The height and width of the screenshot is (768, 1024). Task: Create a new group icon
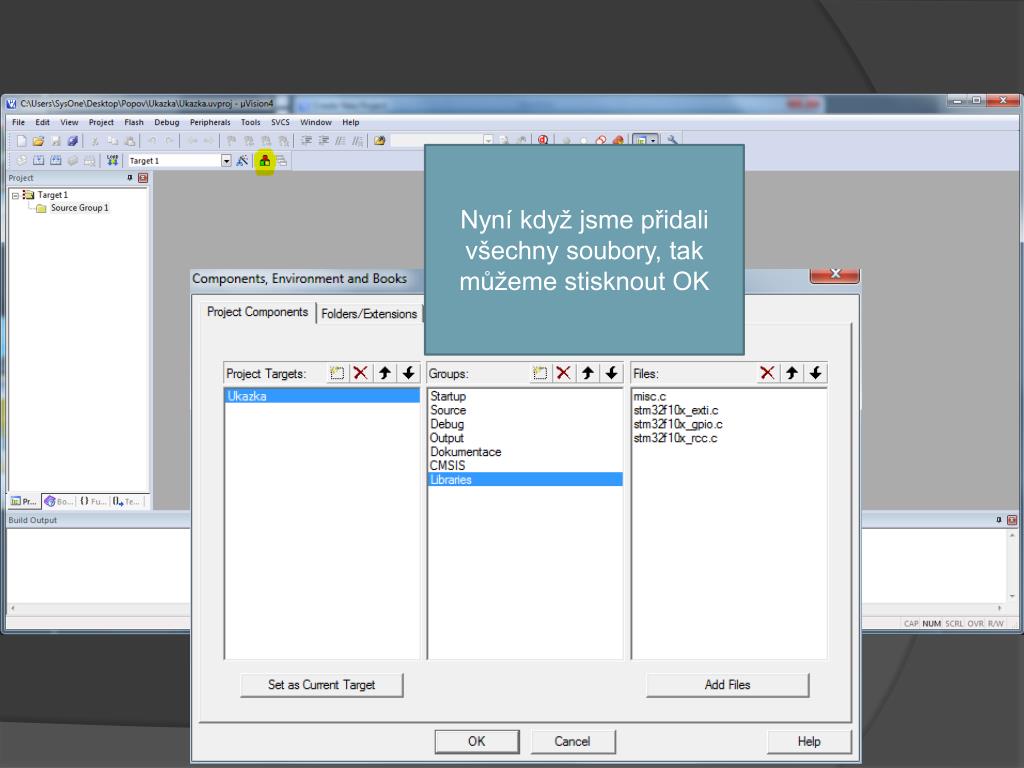(539, 373)
